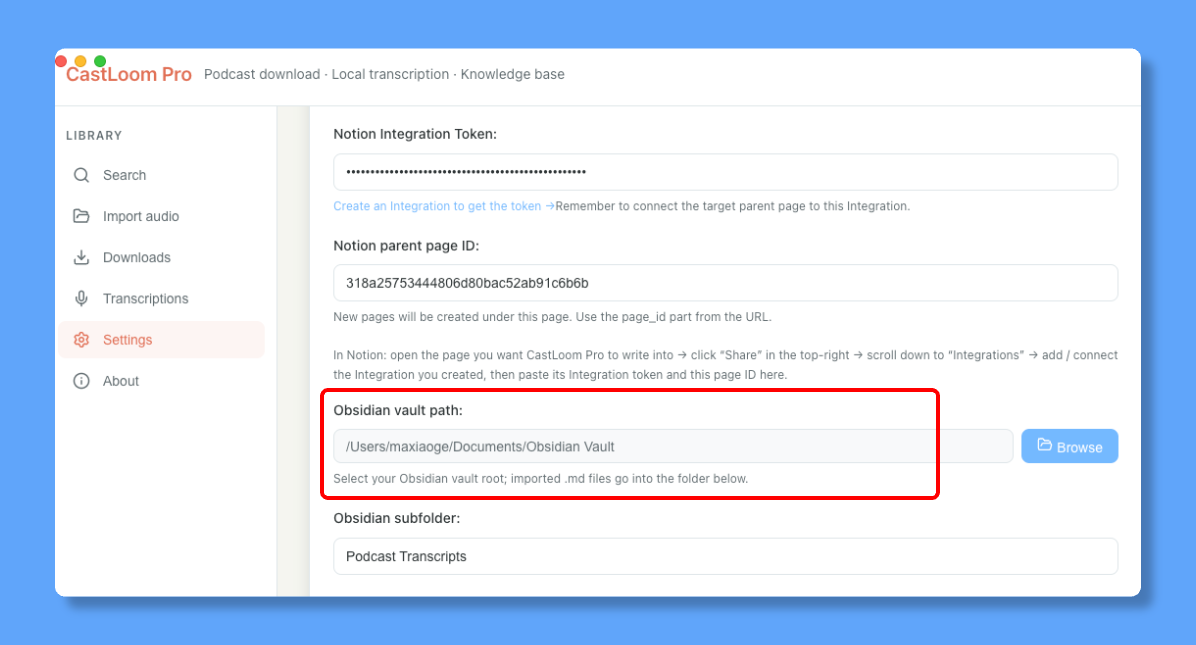
Task: Click the Settings gear icon
Action: pos(82,340)
